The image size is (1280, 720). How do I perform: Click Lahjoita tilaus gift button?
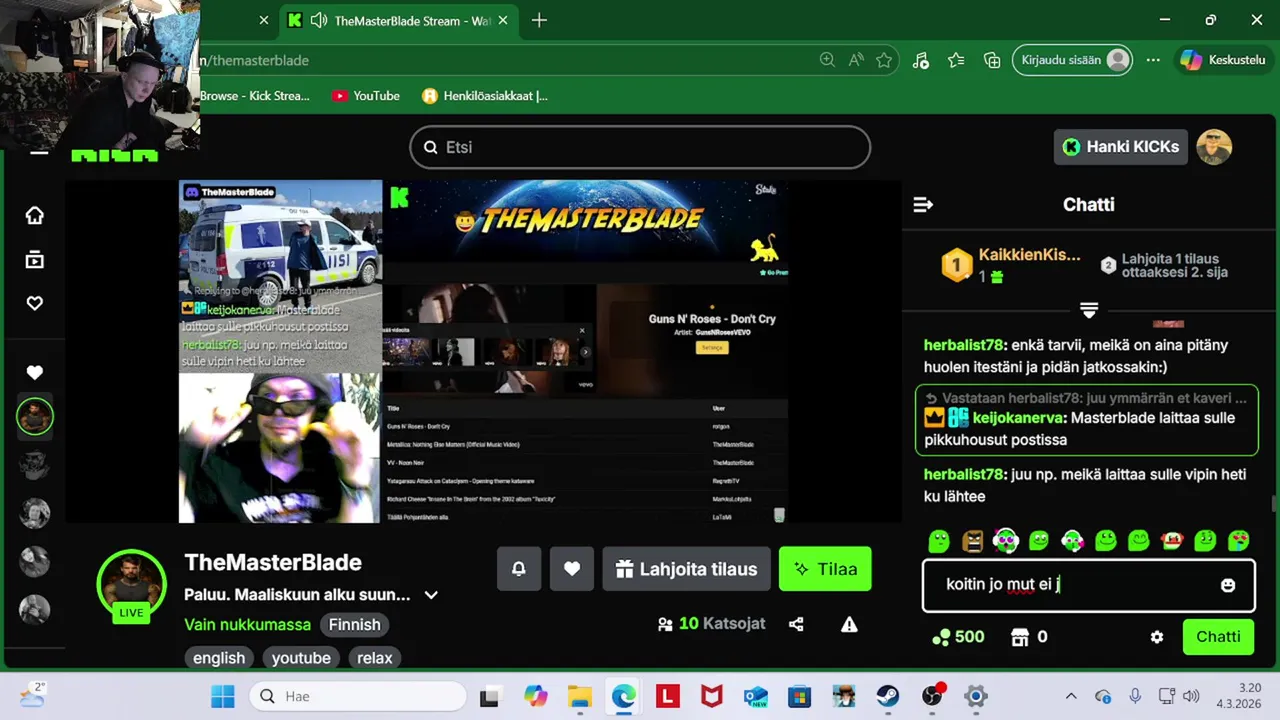coord(687,569)
